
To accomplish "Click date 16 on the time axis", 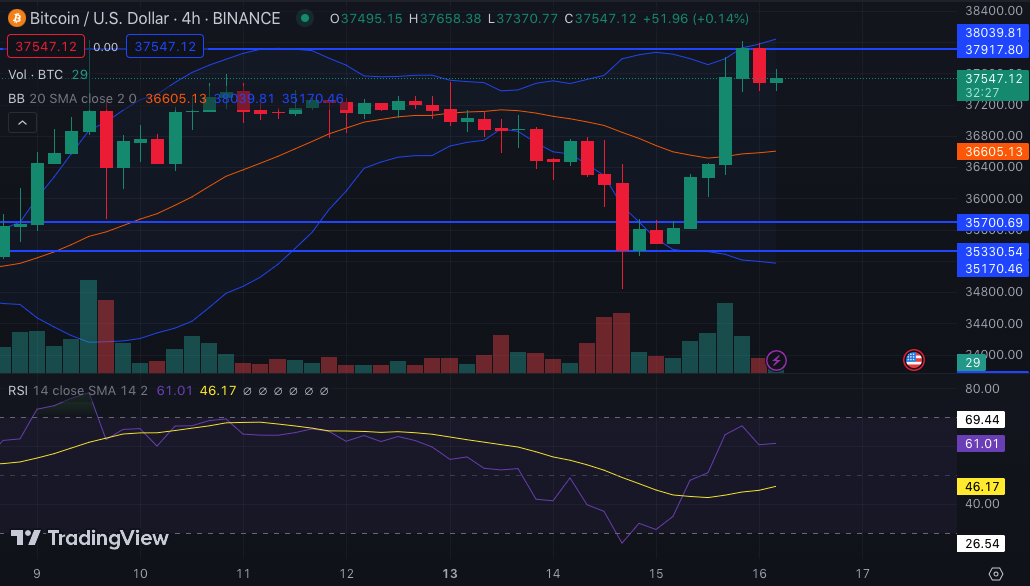I will 759,574.
